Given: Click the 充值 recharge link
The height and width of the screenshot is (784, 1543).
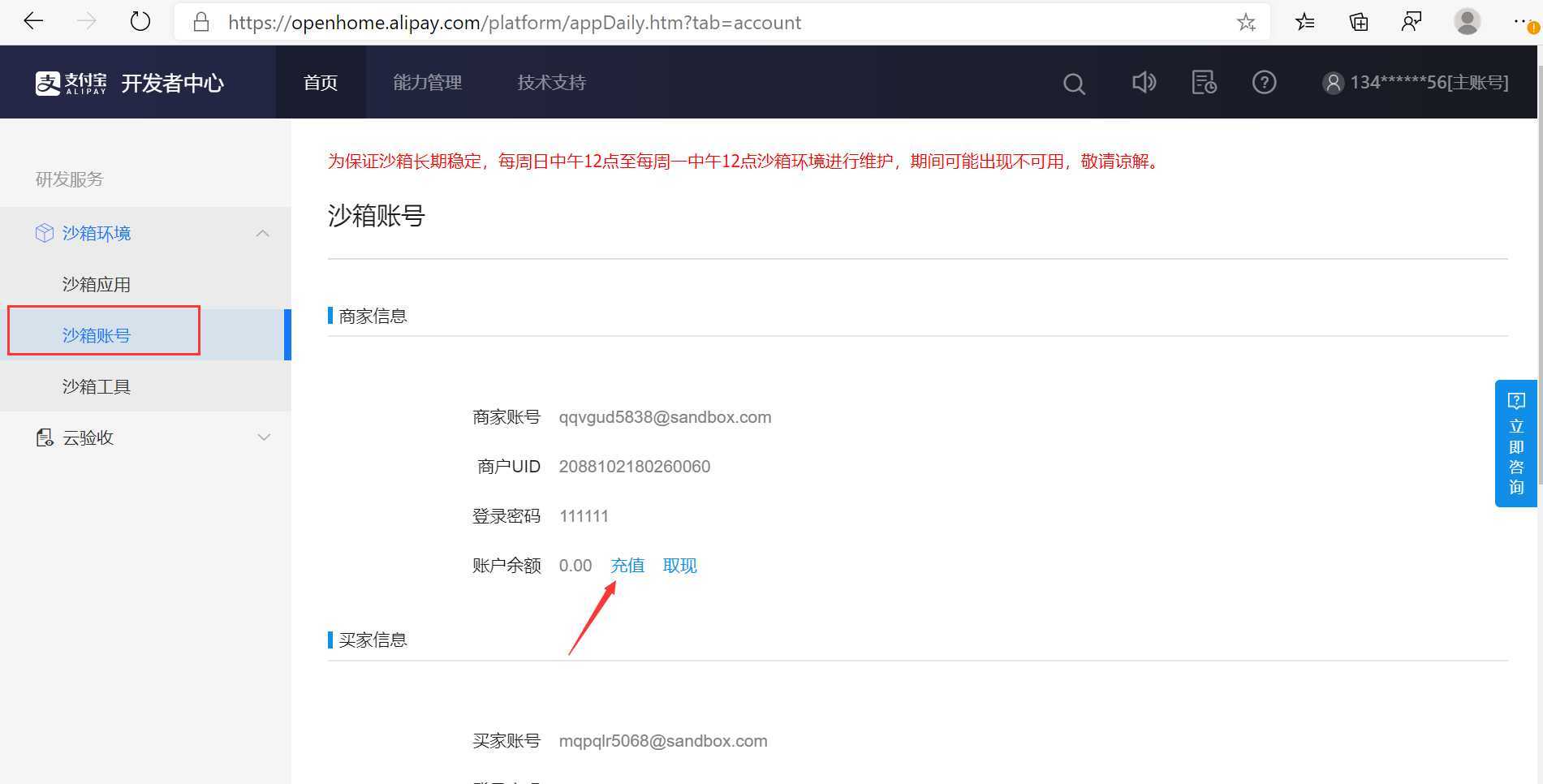Looking at the screenshot, I should (627, 565).
